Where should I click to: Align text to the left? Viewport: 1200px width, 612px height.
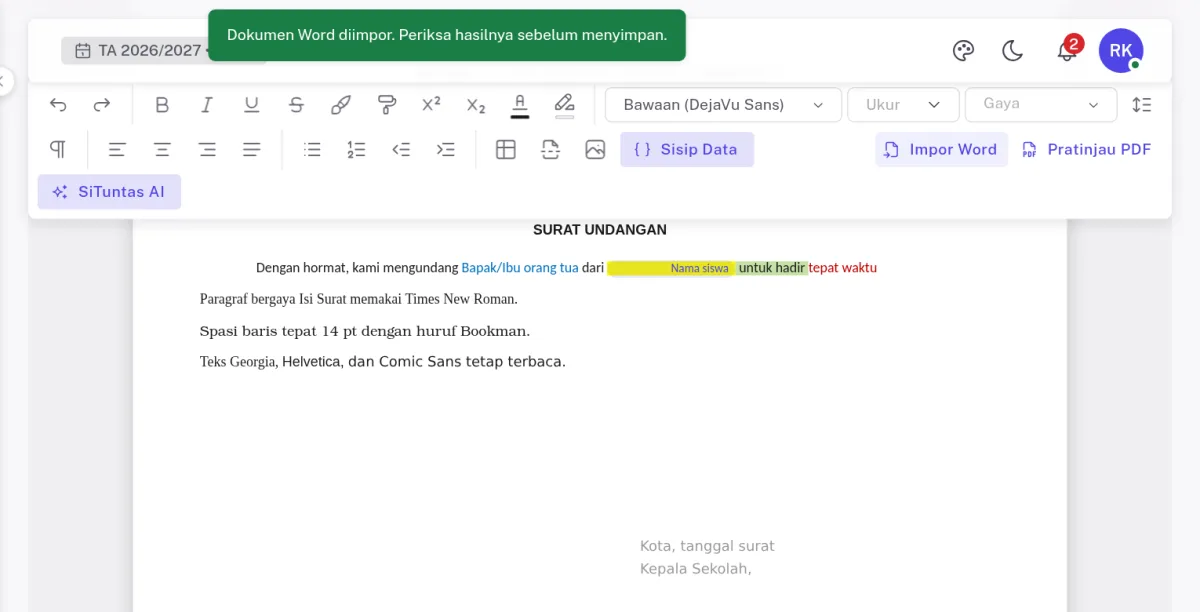tap(118, 150)
